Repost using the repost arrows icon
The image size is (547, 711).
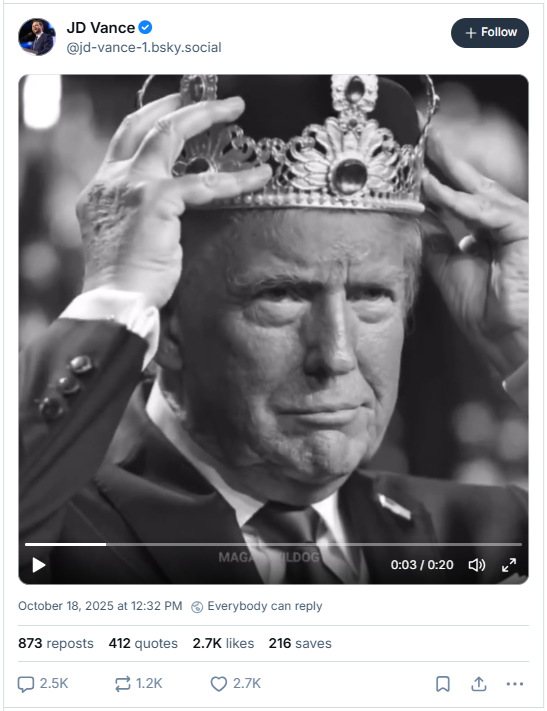pyautogui.click(x=122, y=684)
